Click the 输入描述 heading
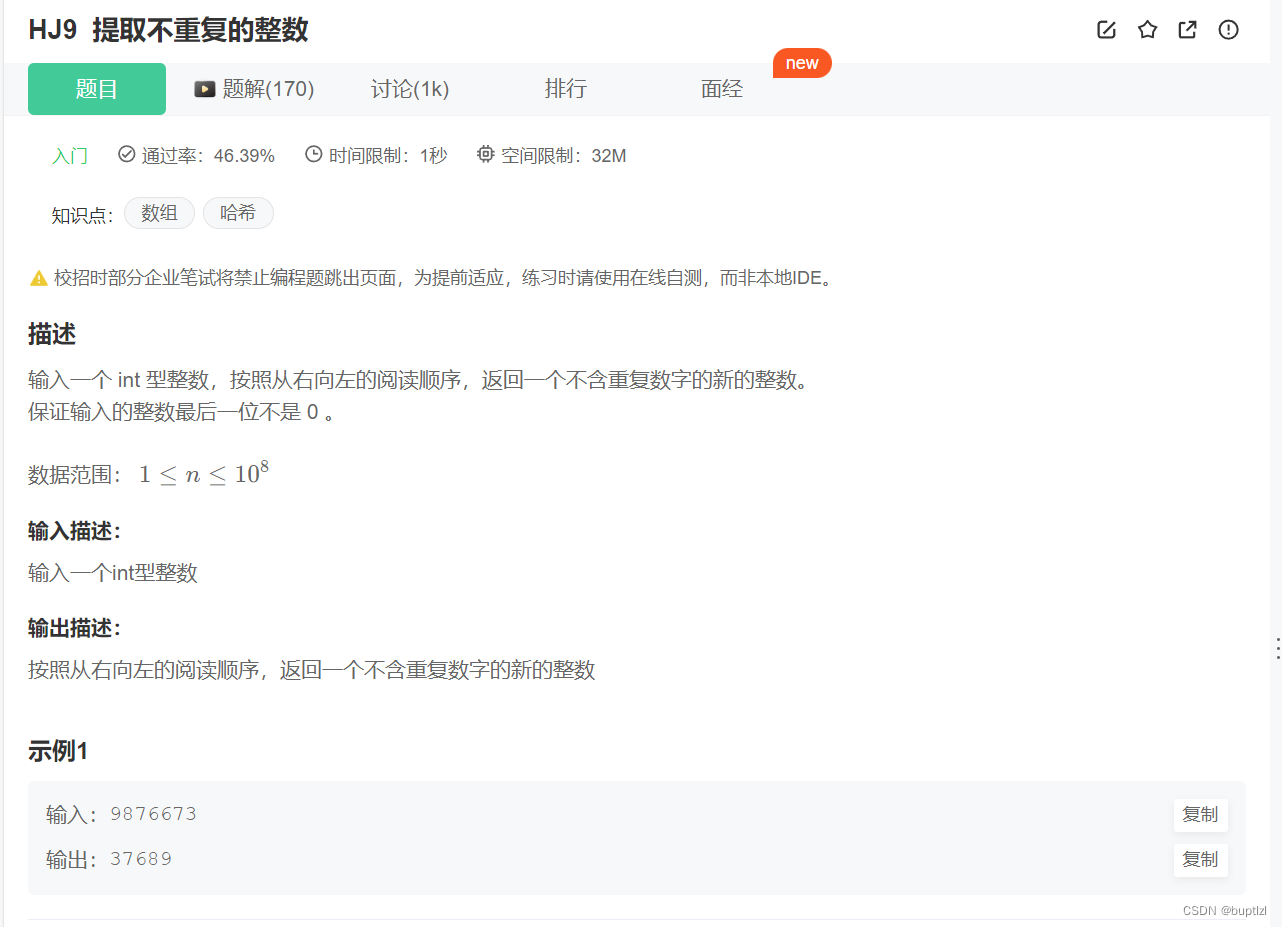 point(75,531)
